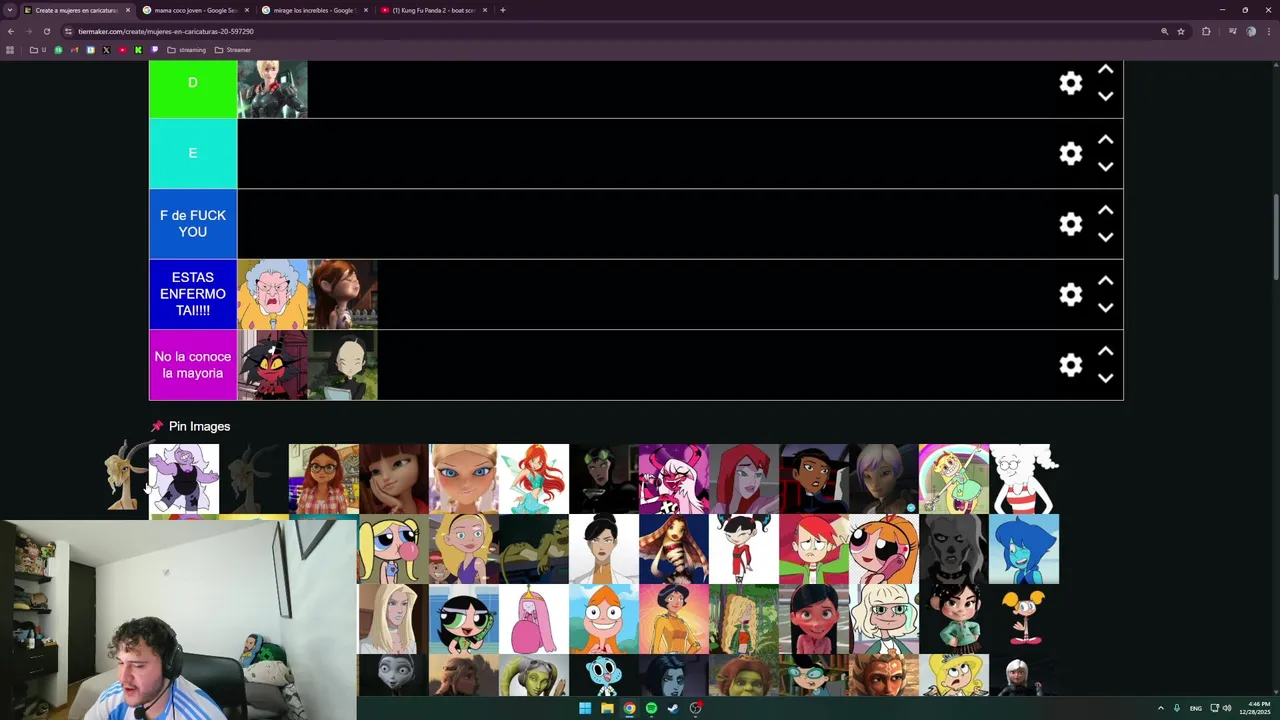Select the Create a mujeres en caricaturas tab
The height and width of the screenshot is (720, 1280).
click(76, 10)
